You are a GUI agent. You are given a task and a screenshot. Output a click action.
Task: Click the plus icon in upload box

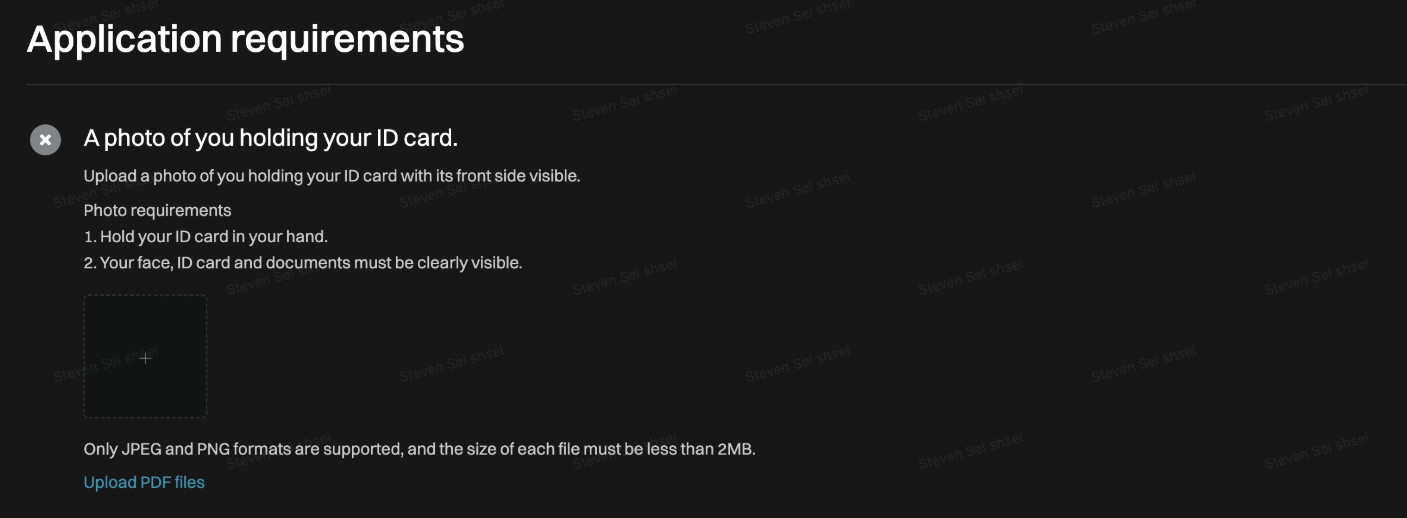(x=145, y=357)
